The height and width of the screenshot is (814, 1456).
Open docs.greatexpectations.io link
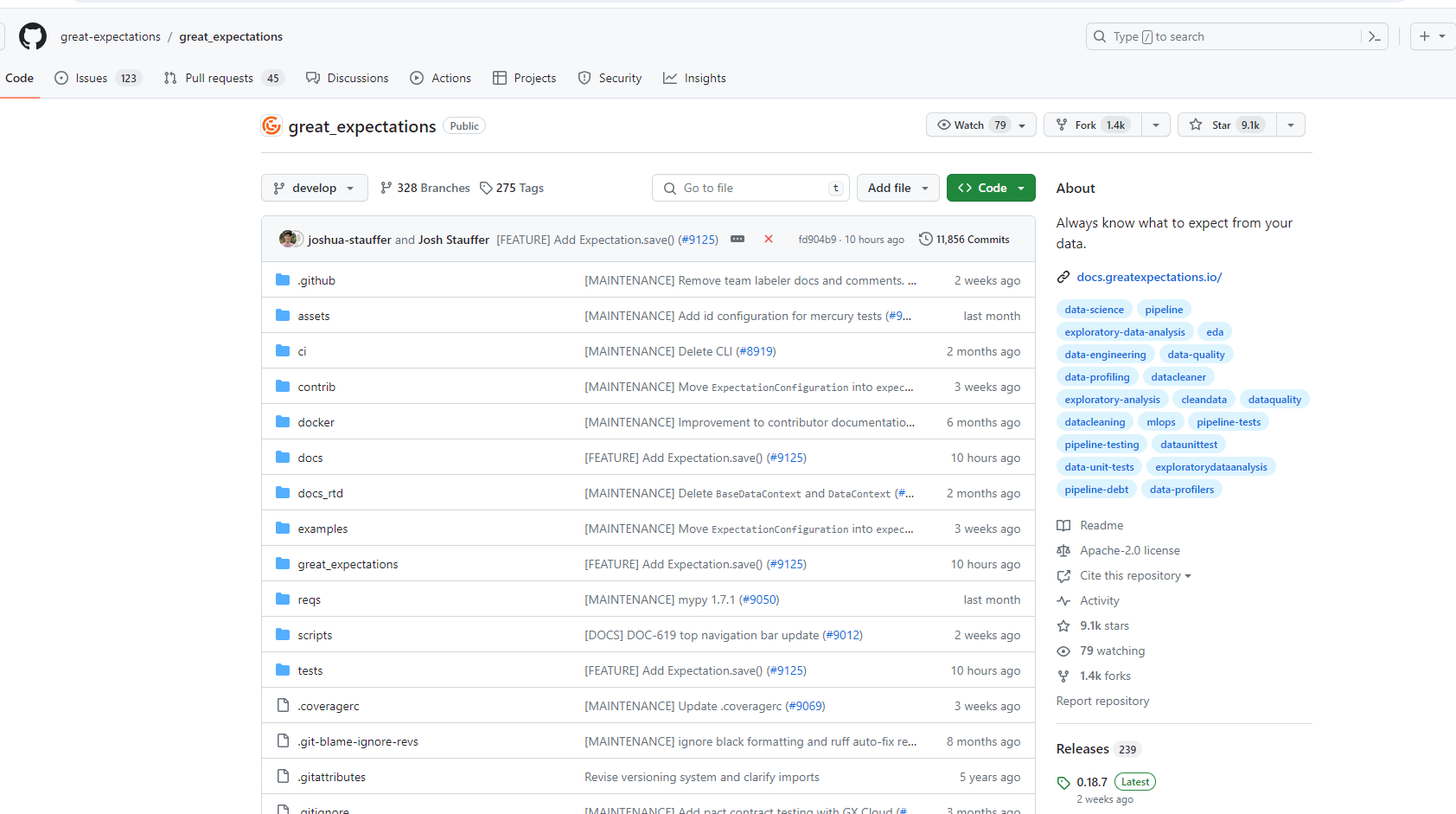point(1148,277)
